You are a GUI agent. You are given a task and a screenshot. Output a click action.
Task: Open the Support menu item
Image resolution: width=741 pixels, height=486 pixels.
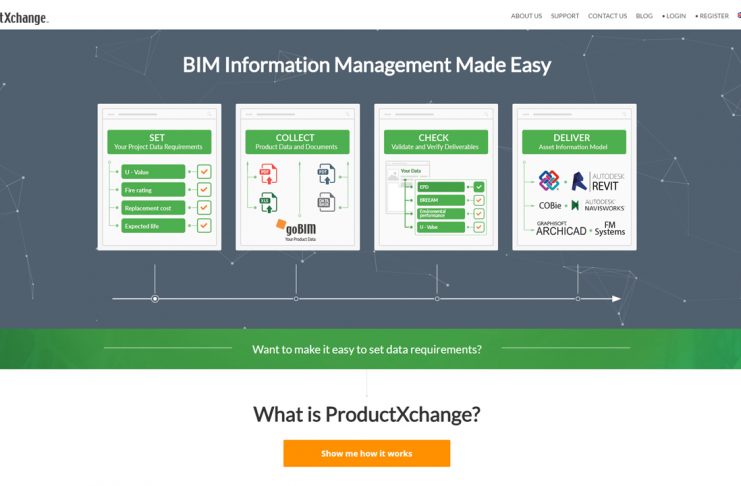[565, 16]
